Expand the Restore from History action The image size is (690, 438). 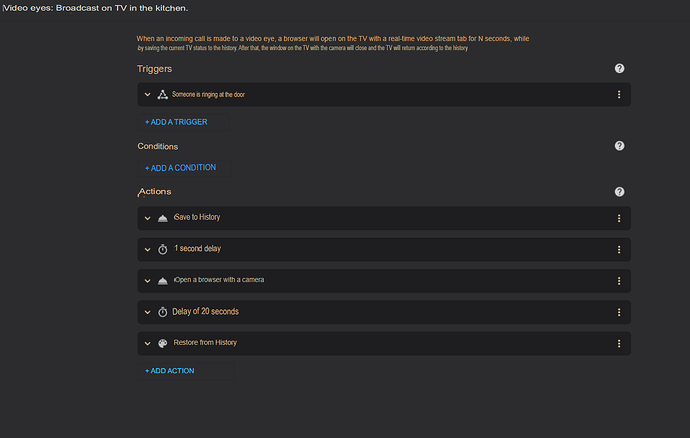tap(147, 343)
